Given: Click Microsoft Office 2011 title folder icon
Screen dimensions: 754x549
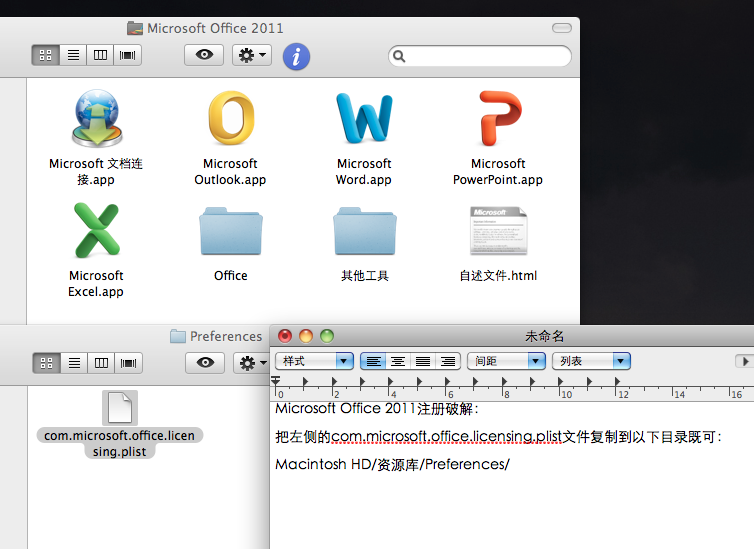Looking at the screenshot, I should [x=135, y=28].
